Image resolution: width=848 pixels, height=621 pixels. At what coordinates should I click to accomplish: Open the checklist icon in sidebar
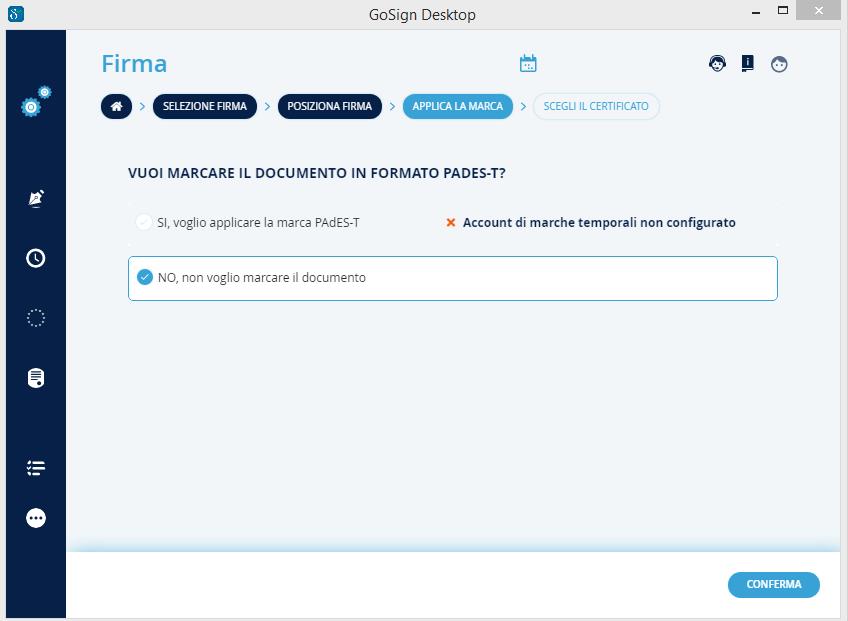[x=36, y=468]
